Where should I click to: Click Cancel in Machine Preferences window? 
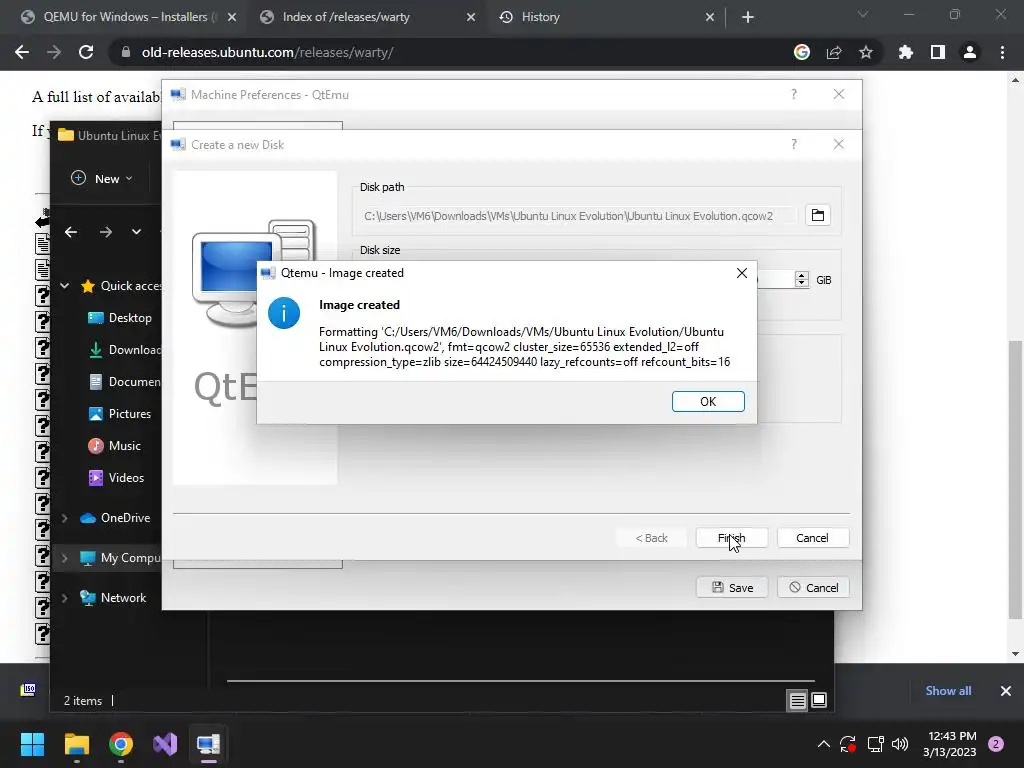pyautogui.click(x=813, y=588)
